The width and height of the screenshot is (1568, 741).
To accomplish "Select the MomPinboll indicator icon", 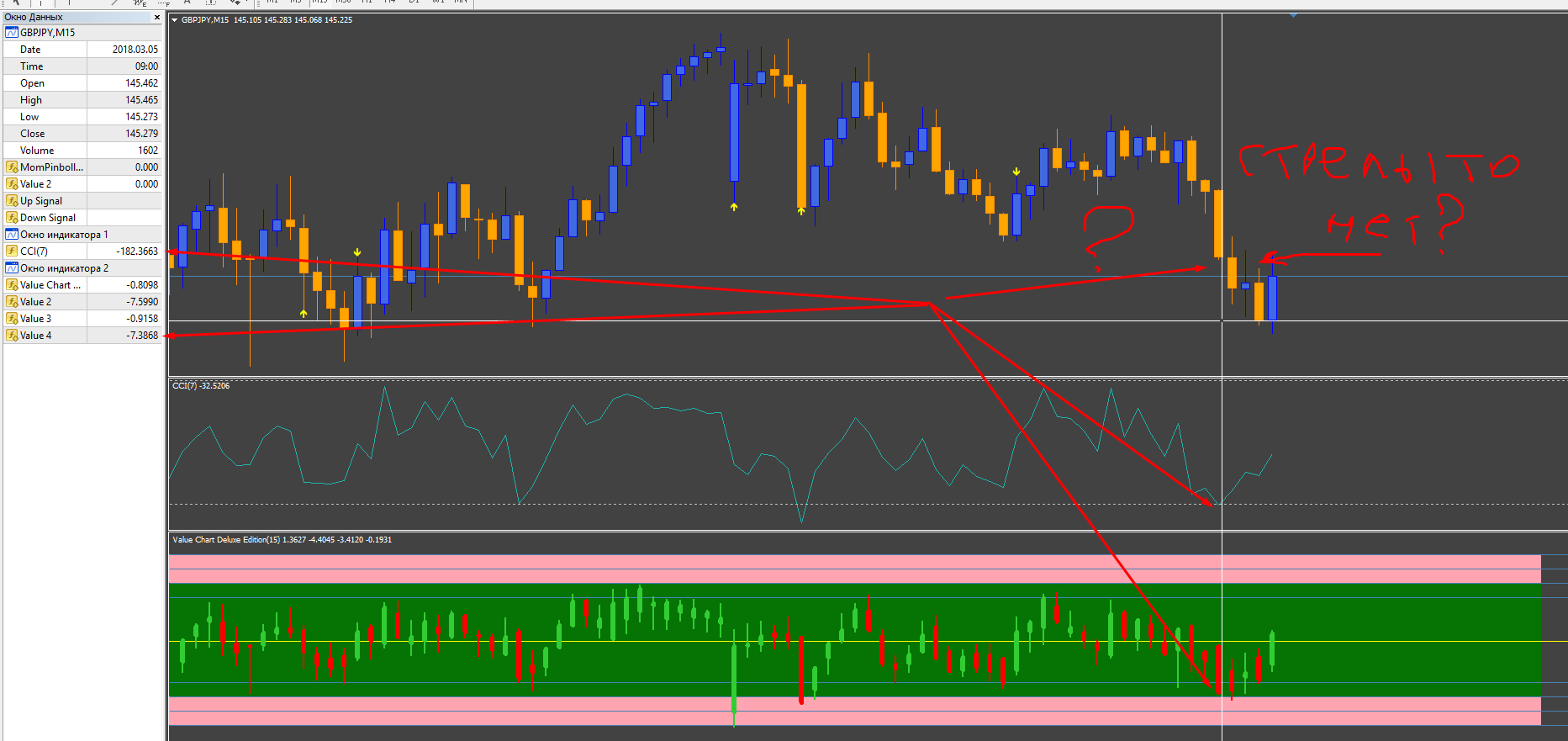I will [x=12, y=167].
